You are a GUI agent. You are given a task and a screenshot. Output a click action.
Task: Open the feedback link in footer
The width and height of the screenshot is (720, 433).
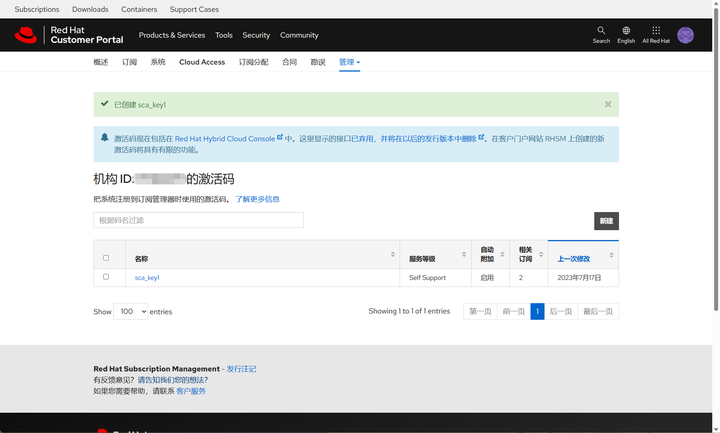pos(173,380)
